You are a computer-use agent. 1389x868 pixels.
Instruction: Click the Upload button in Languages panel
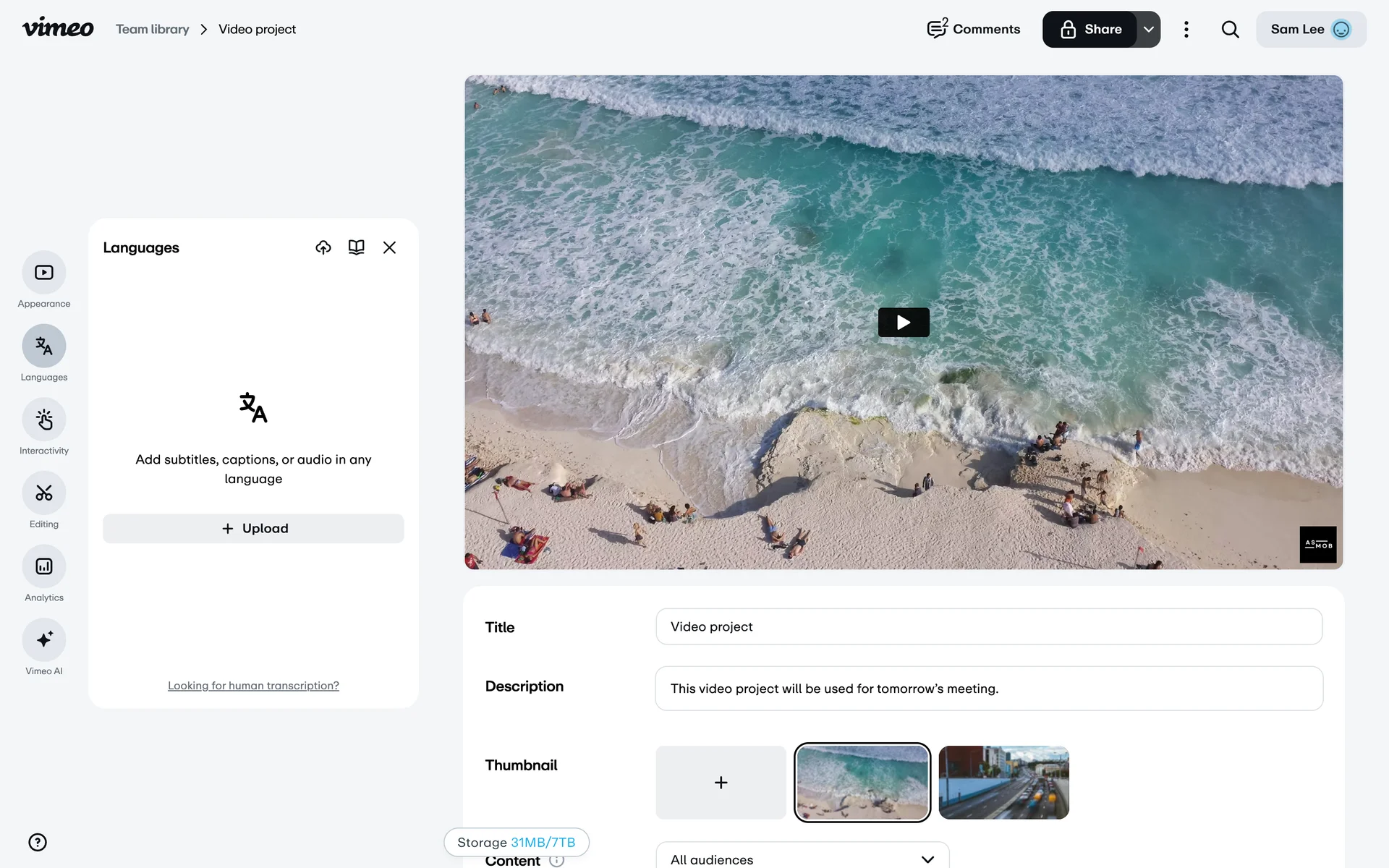click(253, 529)
